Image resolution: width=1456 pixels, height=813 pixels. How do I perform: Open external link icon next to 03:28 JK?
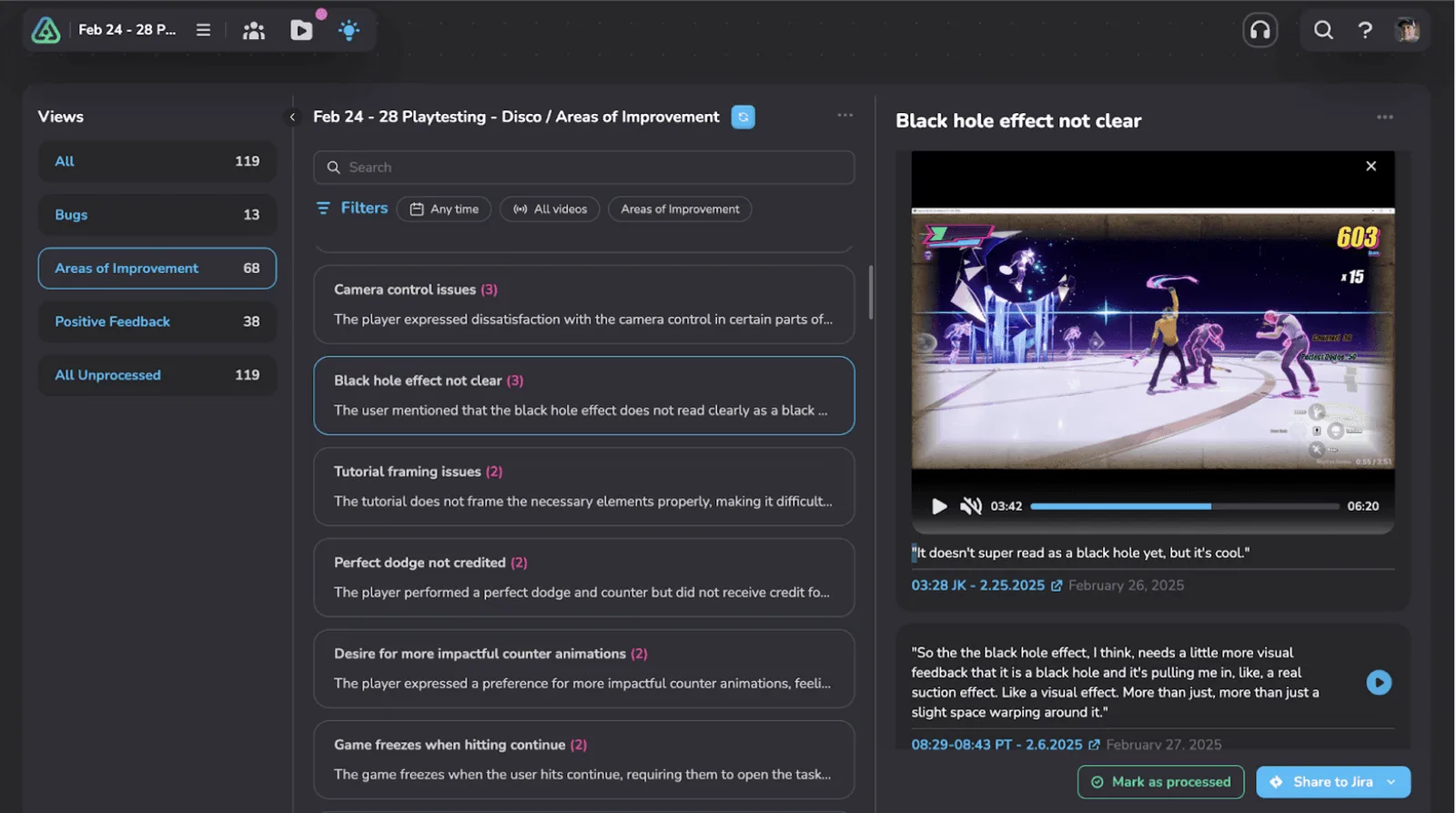pos(1057,585)
